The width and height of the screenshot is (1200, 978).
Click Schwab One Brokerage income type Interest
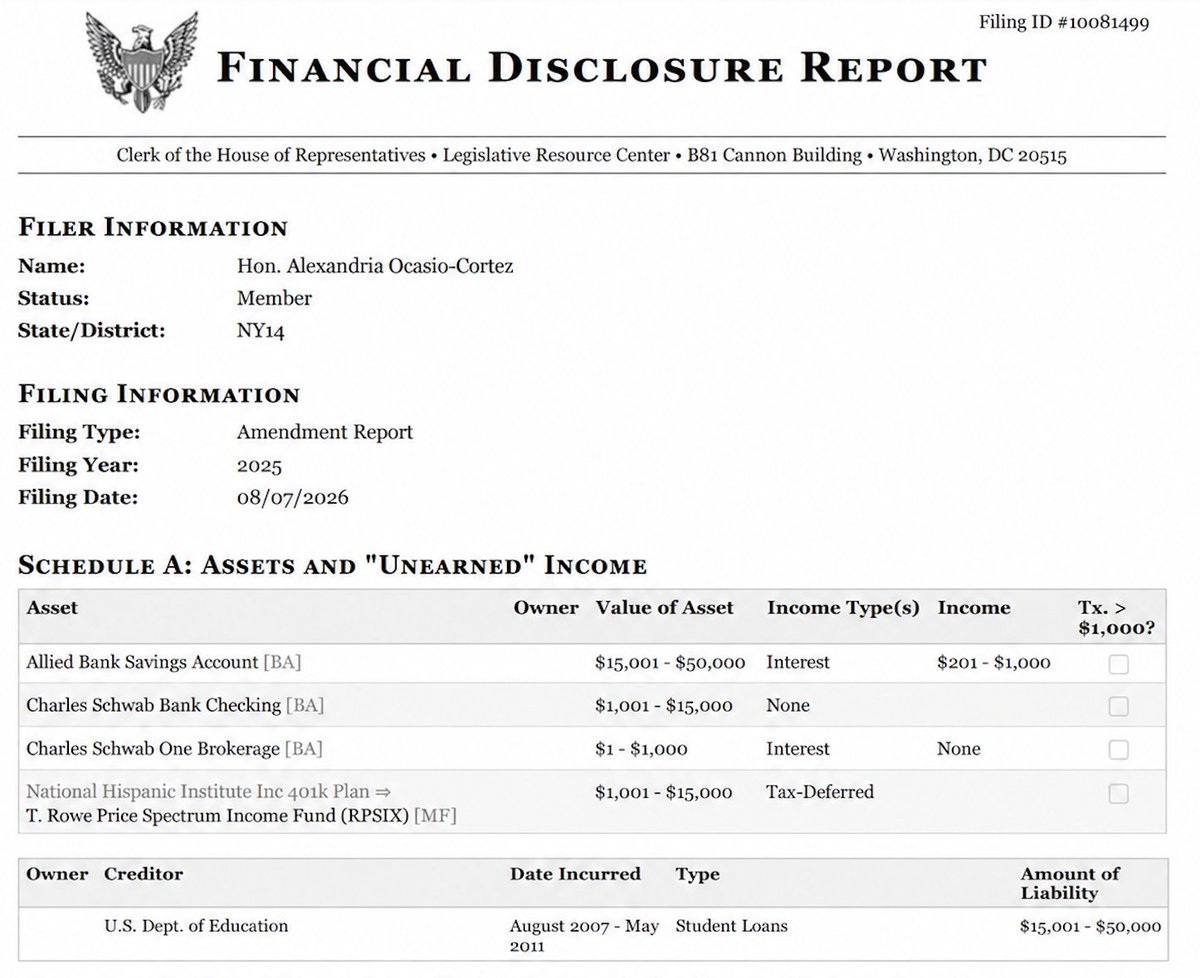[x=798, y=748]
